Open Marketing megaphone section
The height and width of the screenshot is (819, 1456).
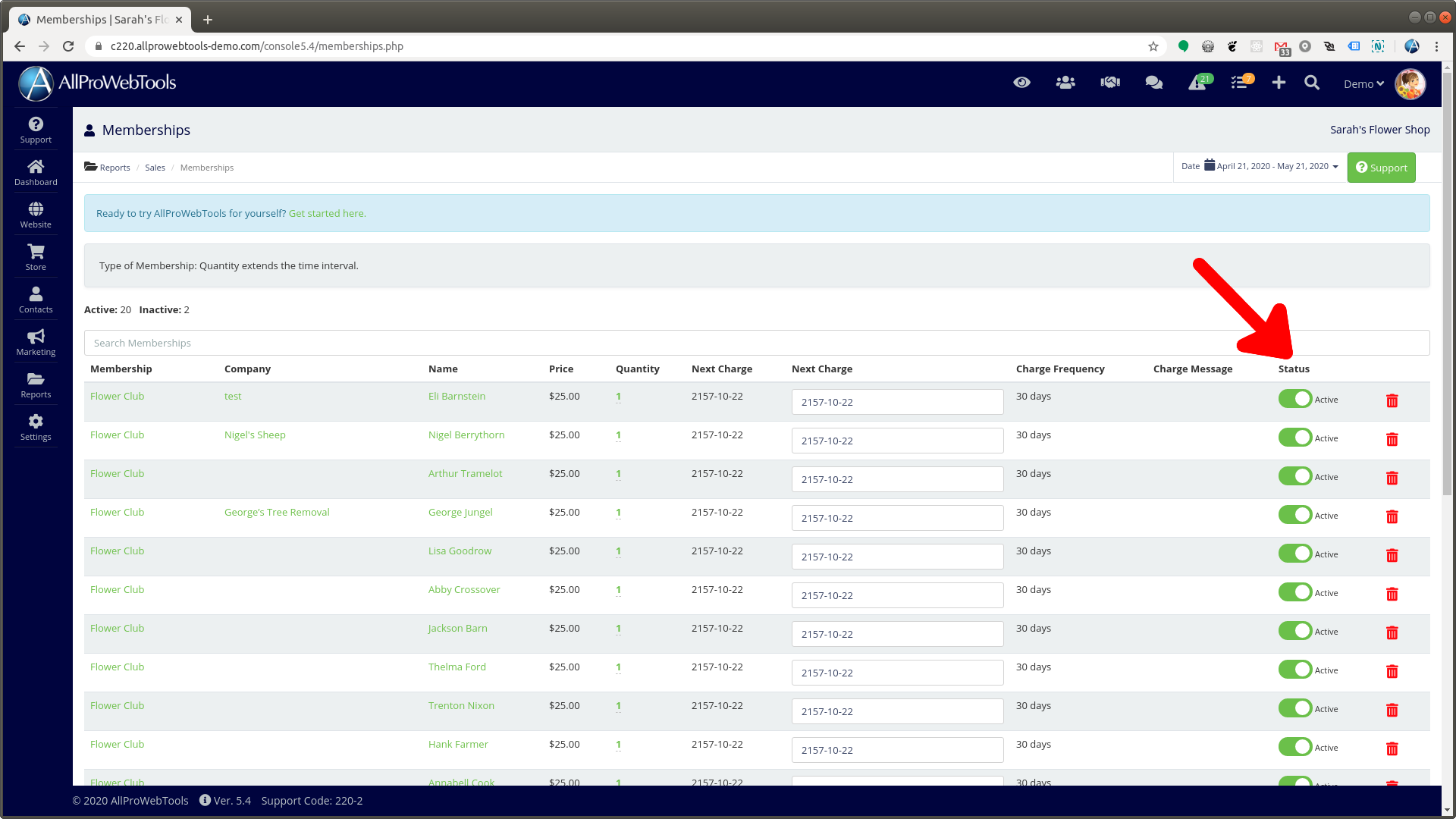[x=36, y=342]
